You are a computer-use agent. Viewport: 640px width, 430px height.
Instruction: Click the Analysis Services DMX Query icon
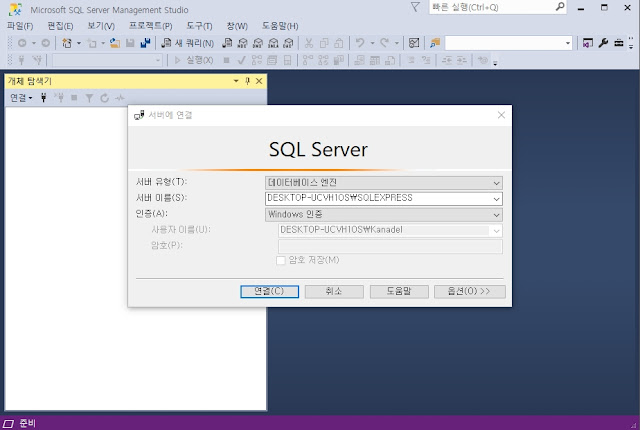point(258,43)
